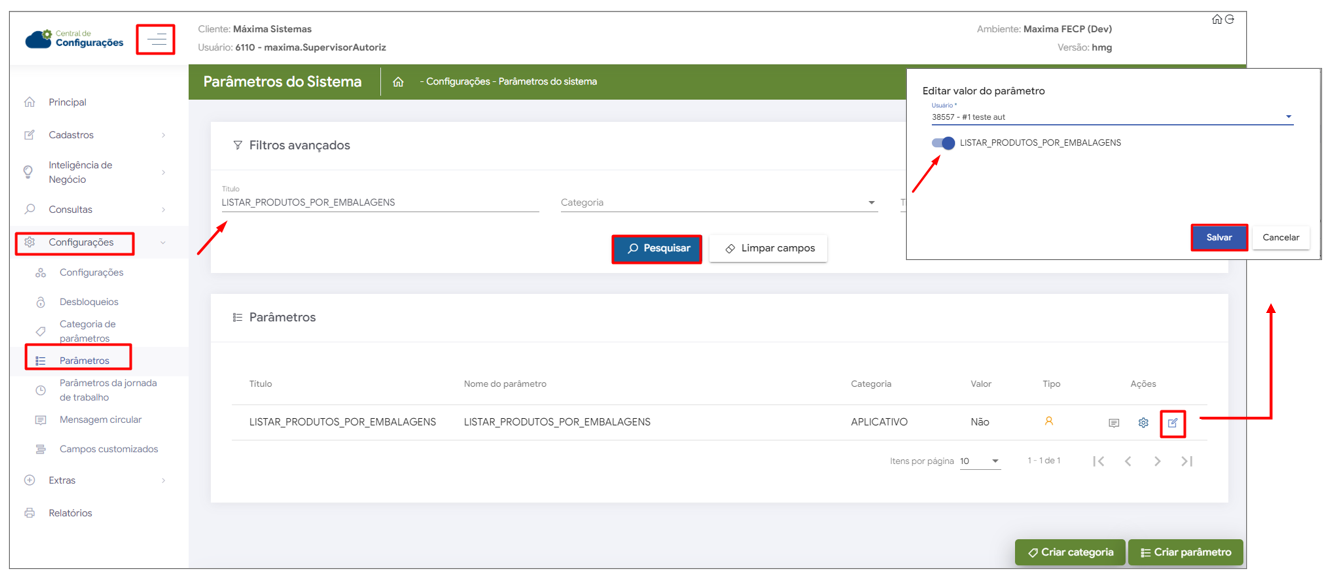Click the gear icon in Ações column
The height and width of the screenshot is (583, 1331).
click(1143, 423)
